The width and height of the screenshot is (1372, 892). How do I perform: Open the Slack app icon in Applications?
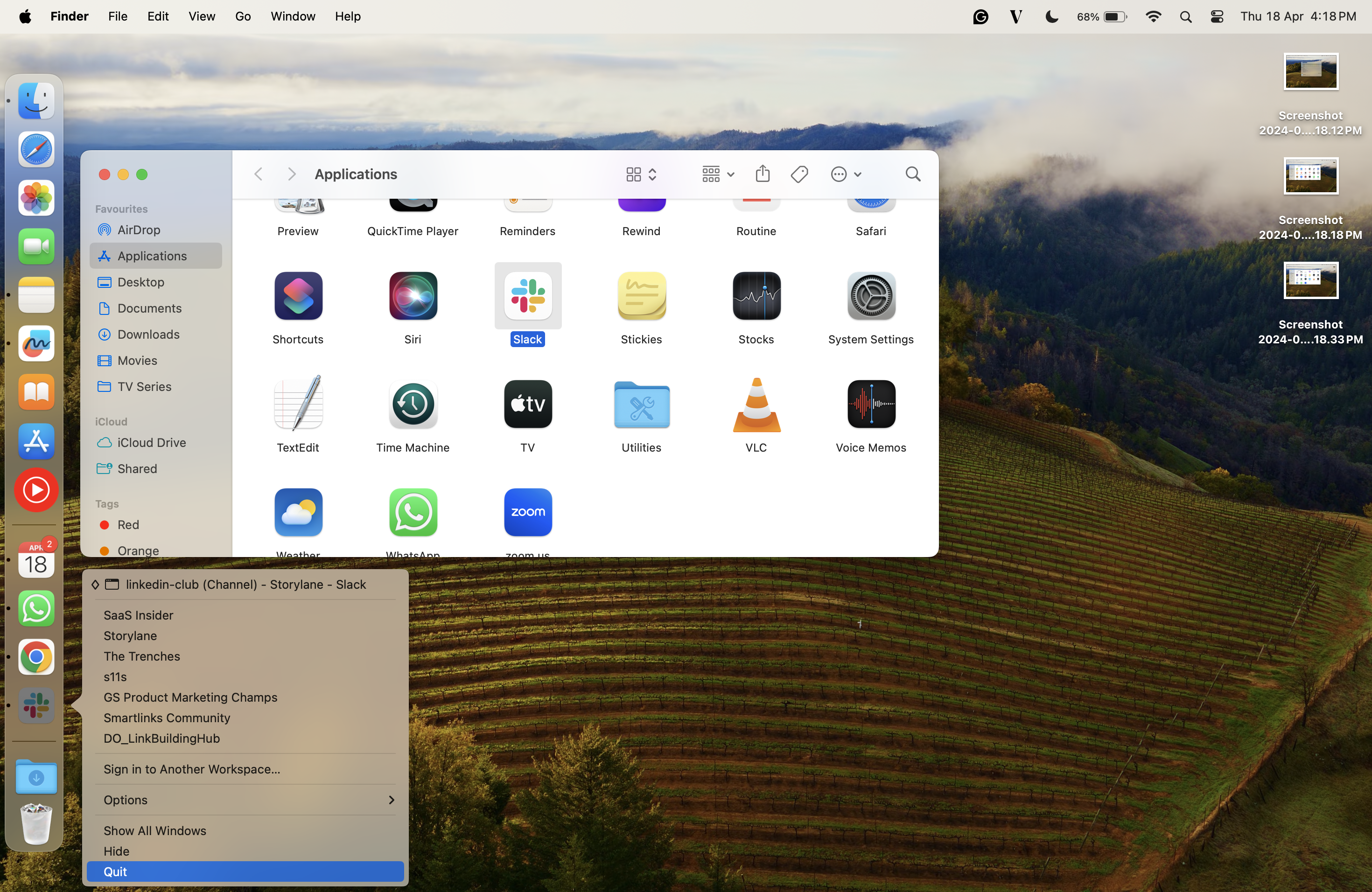tap(527, 296)
